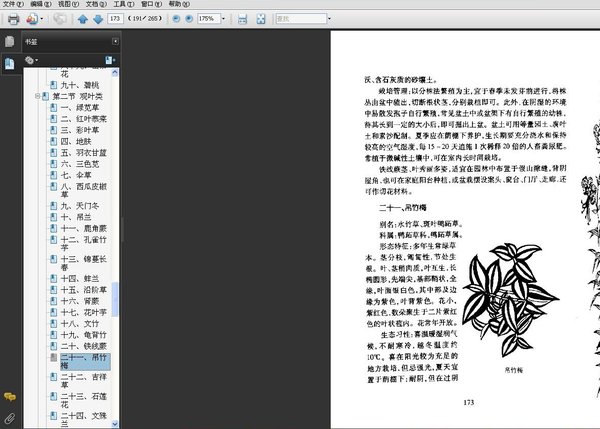Open the arrow next to share icon
The height and width of the screenshot is (429, 600).
42,19
